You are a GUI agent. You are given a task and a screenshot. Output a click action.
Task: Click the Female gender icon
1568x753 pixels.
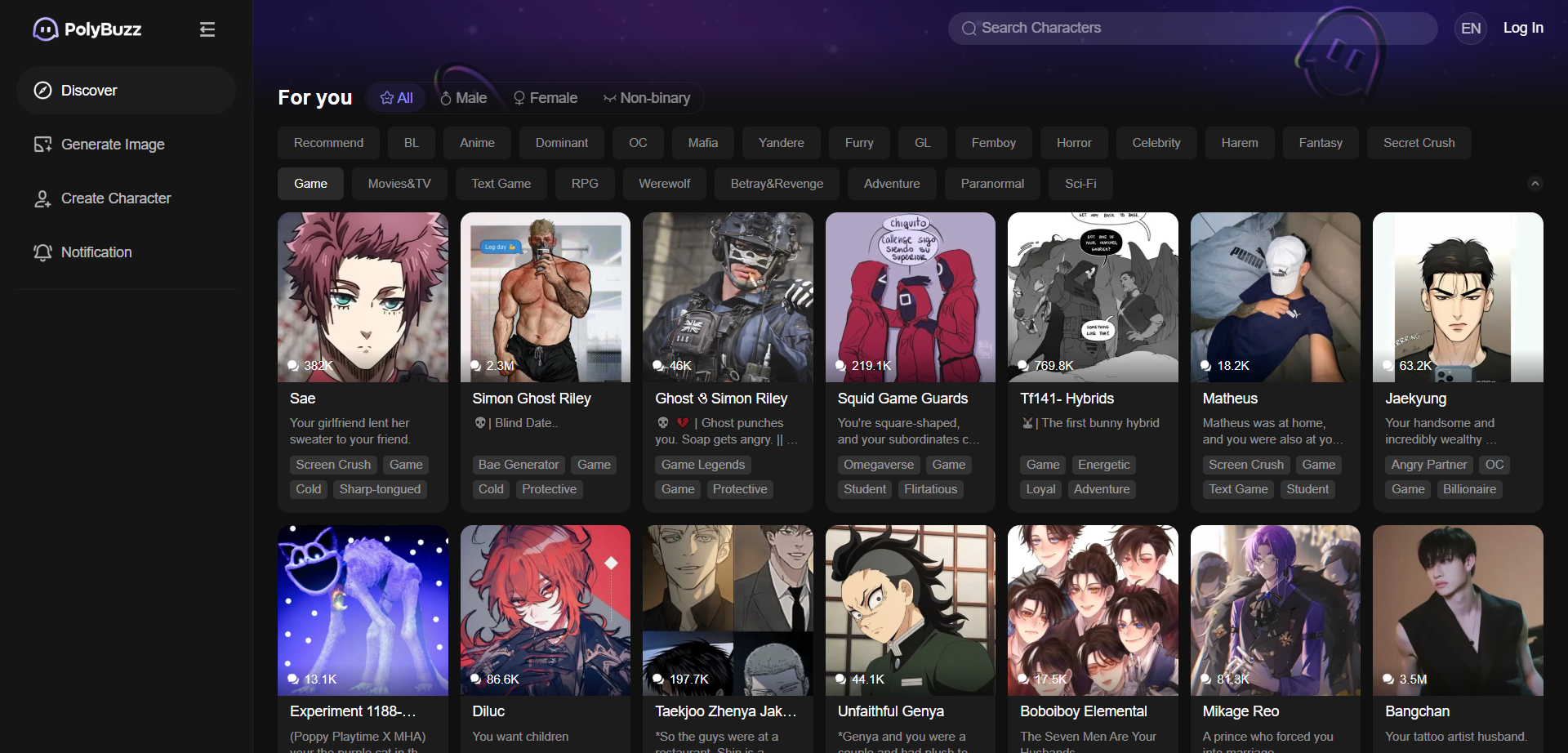[x=519, y=98]
